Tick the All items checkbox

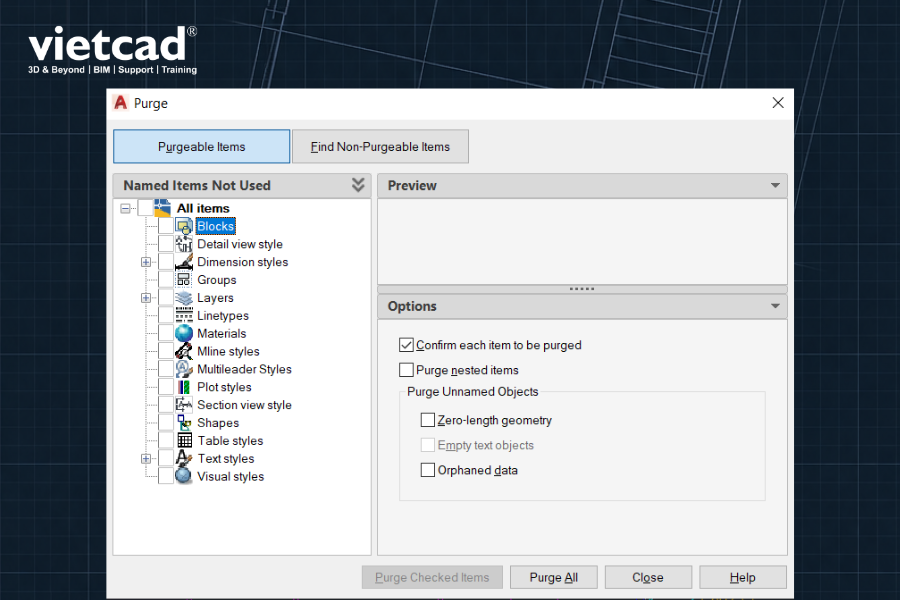145,208
